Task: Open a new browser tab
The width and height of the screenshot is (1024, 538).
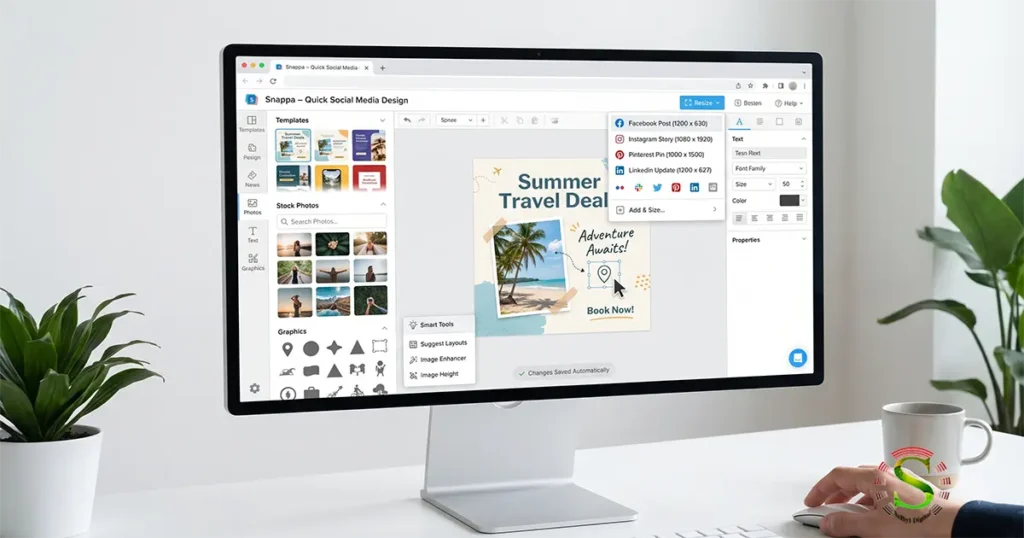Action: pyautogui.click(x=383, y=68)
